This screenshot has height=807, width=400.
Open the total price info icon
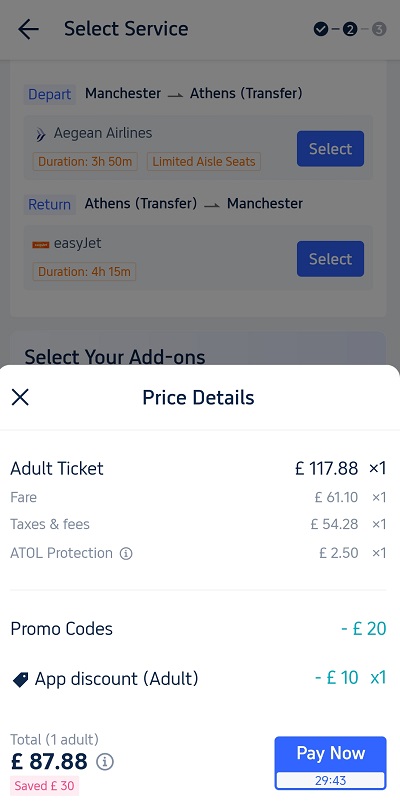pyautogui.click(x=105, y=761)
